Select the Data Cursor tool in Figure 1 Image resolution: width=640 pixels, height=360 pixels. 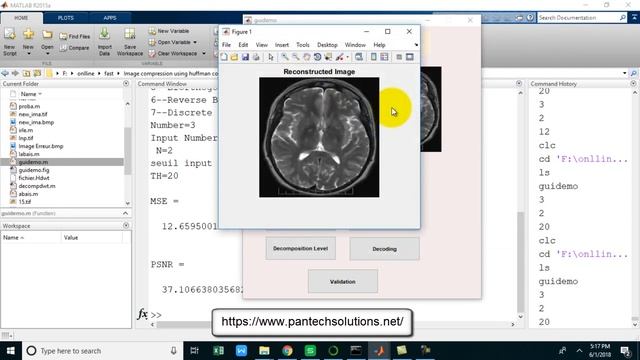328,57
